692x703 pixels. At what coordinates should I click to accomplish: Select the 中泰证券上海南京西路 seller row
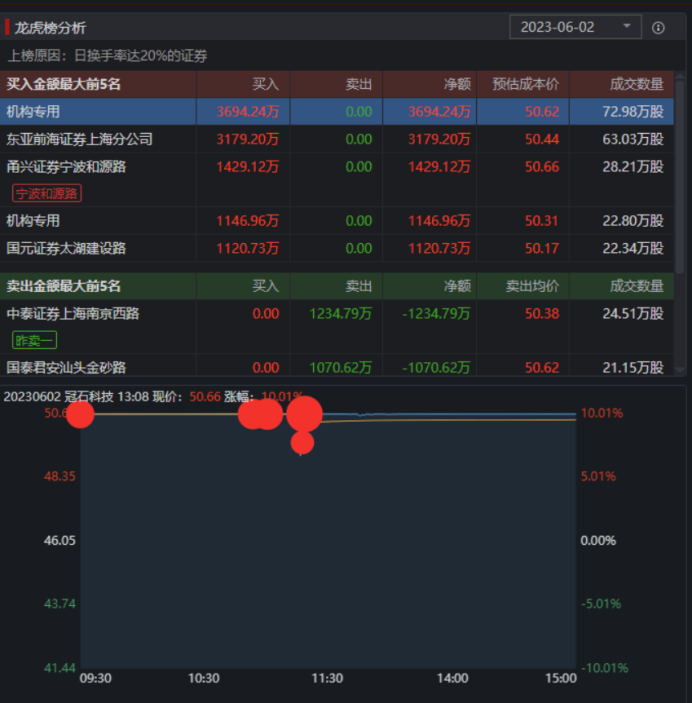click(x=337, y=326)
